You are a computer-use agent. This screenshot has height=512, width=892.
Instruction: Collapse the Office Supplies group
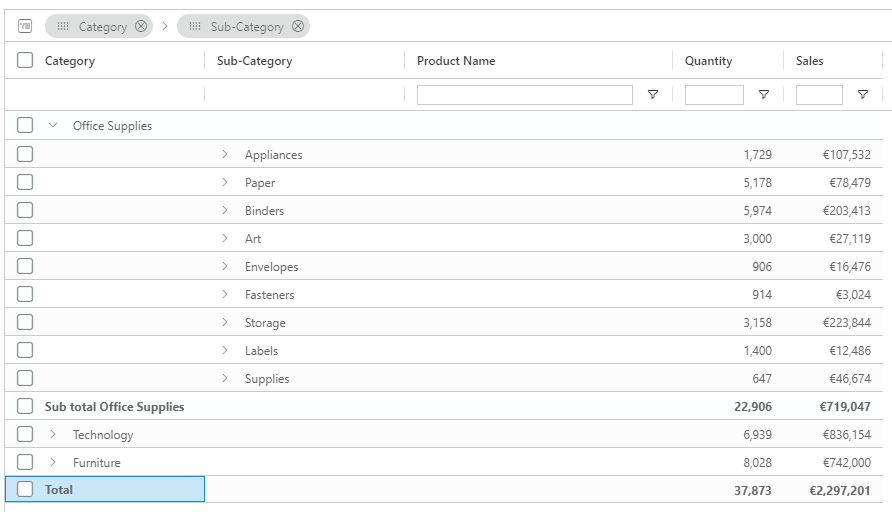click(53, 126)
